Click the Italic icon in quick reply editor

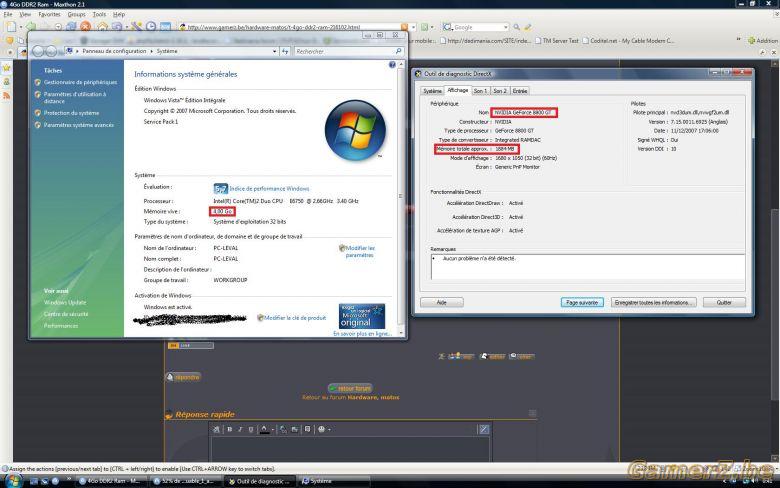tap(240, 429)
